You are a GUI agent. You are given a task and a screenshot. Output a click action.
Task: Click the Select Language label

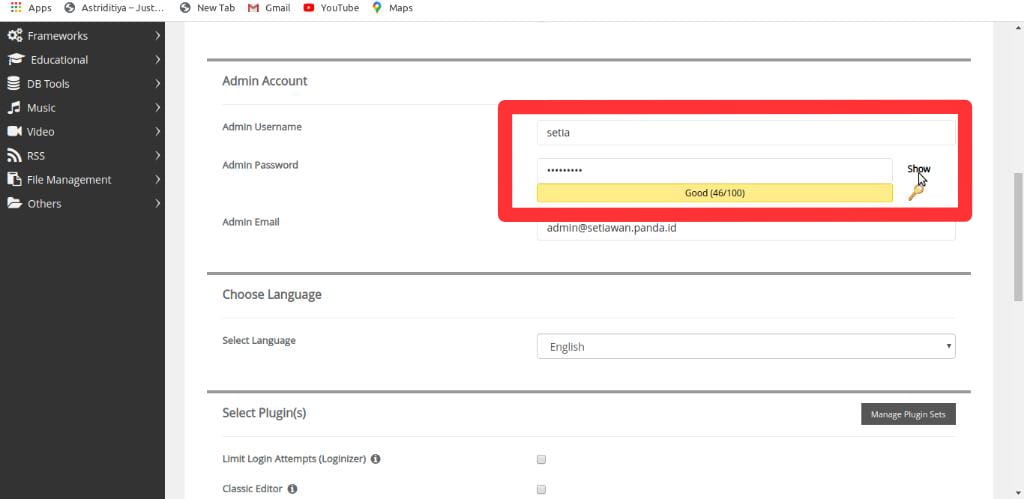(259, 340)
